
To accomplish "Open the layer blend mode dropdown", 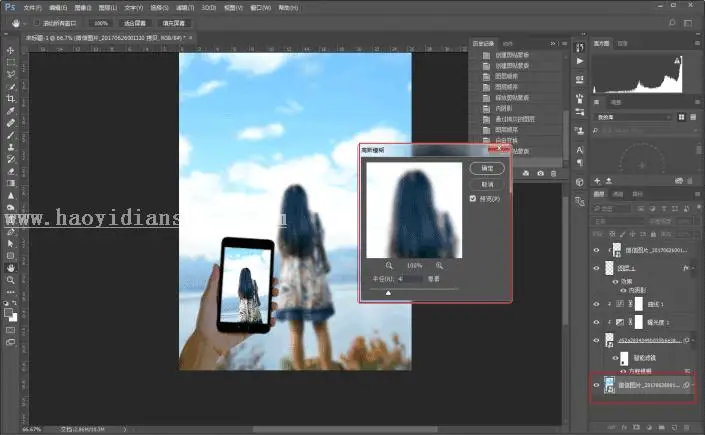I will (619, 221).
